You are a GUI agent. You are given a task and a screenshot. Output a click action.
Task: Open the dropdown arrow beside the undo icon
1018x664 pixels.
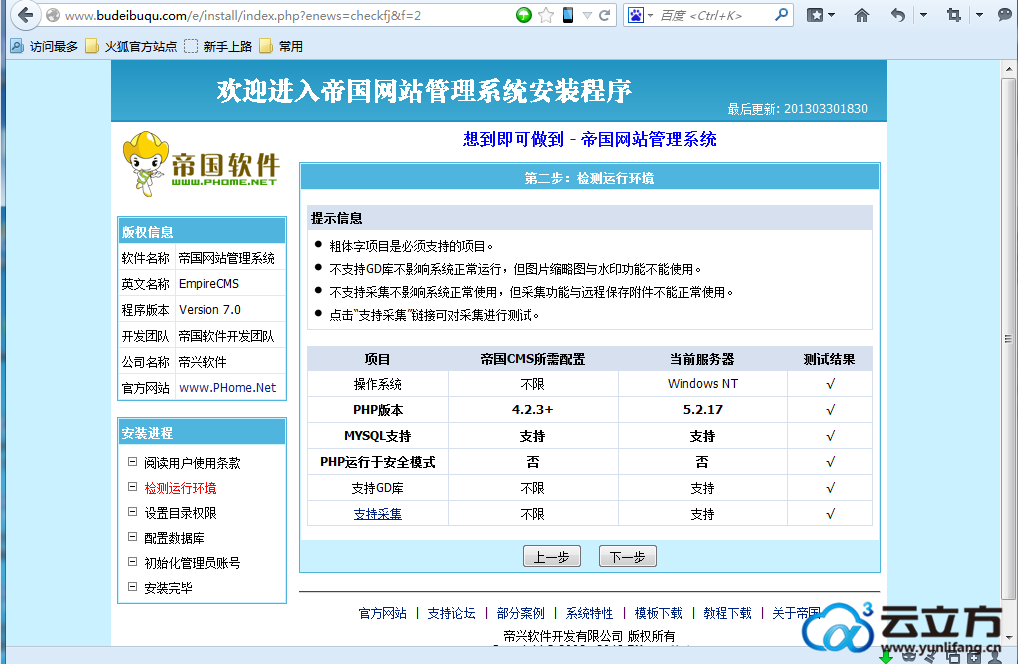point(923,16)
